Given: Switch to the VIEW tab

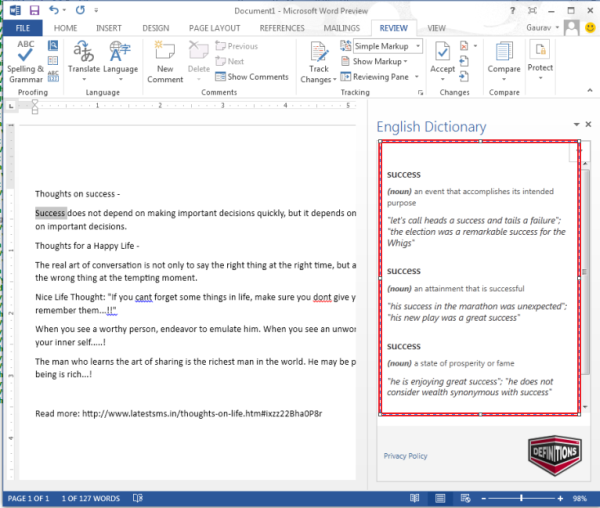Looking at the screenshot, I should [x=436, y=28].
